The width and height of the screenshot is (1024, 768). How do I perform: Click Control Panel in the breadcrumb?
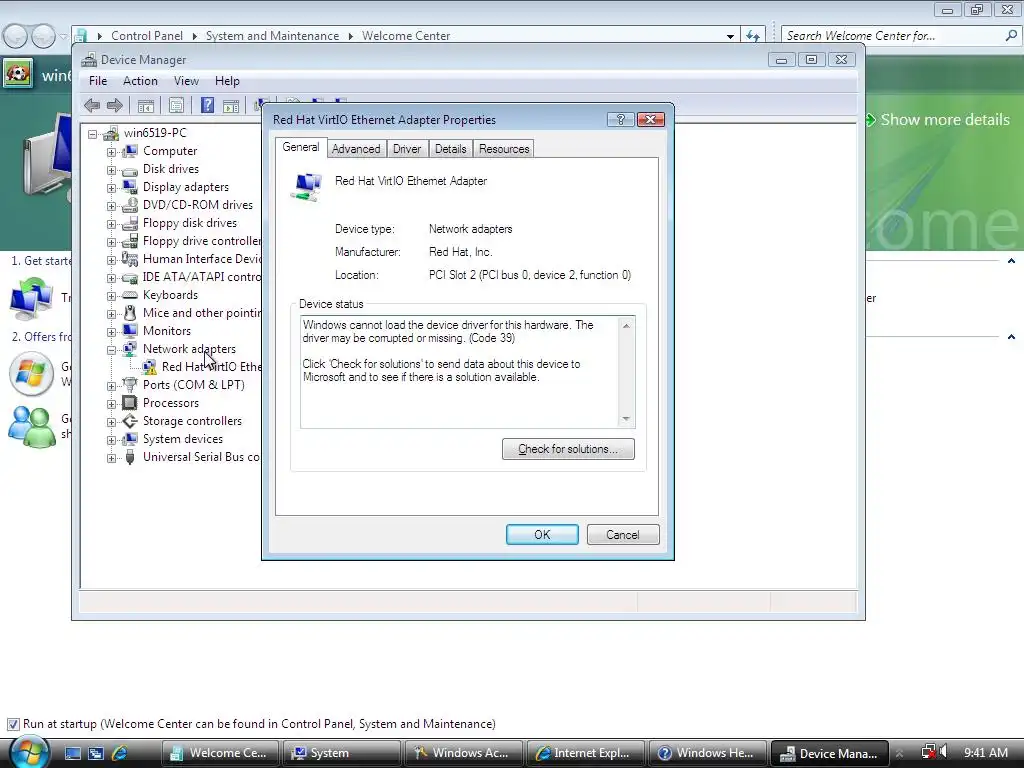[147, 36]
